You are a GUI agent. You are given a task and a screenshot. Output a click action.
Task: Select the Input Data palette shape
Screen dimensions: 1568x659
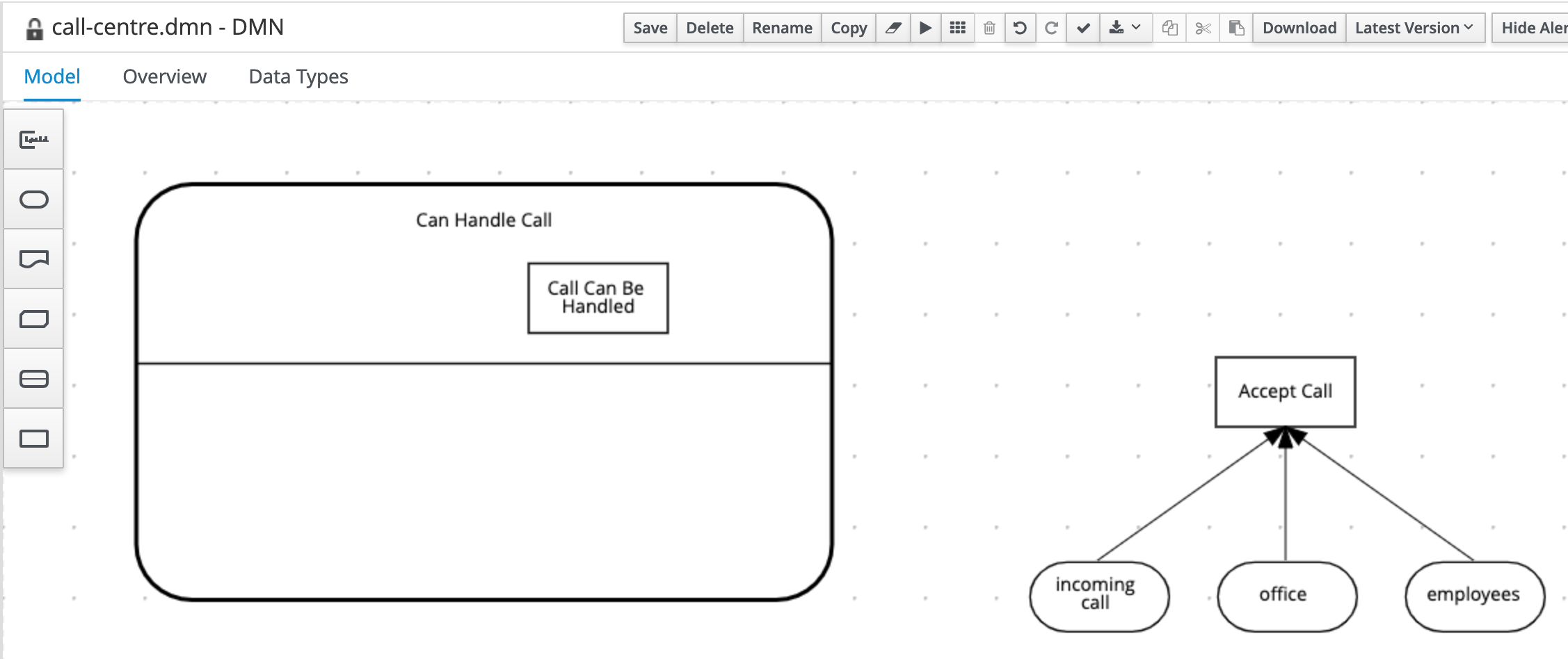click(33, 200)
